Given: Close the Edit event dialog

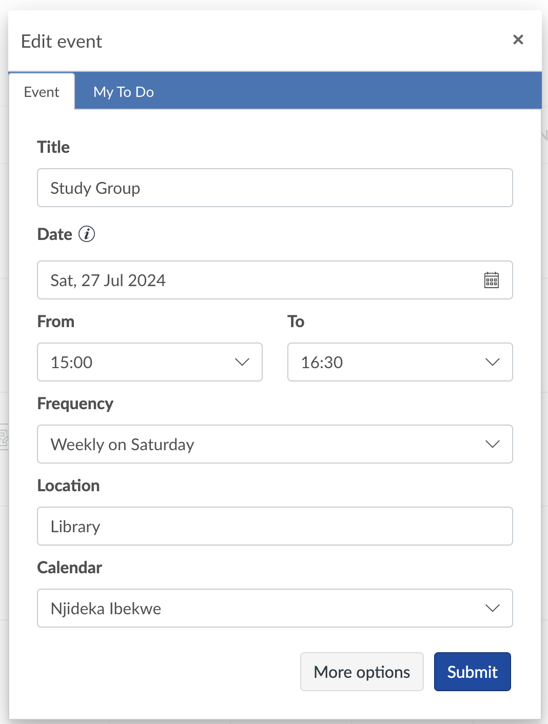Looking at the screenshot, I should (518, 40).
